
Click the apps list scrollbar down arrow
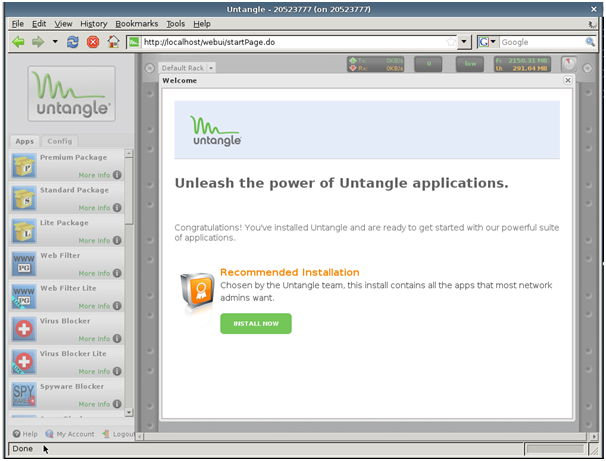(x=128, y=411)
